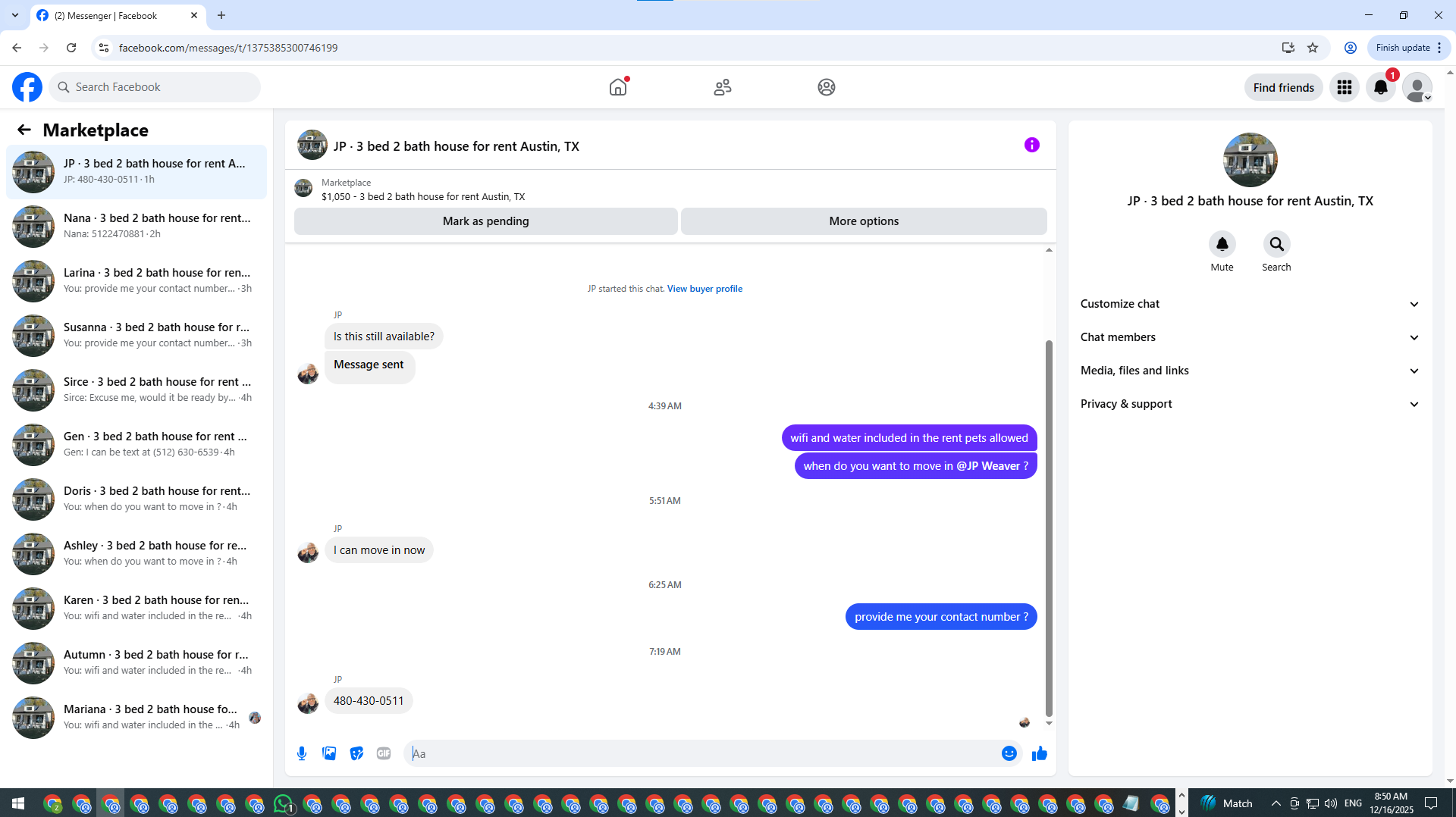View site information in the address bar
Viewport: 1456px width, 817px height.
(x=104, y=48)
